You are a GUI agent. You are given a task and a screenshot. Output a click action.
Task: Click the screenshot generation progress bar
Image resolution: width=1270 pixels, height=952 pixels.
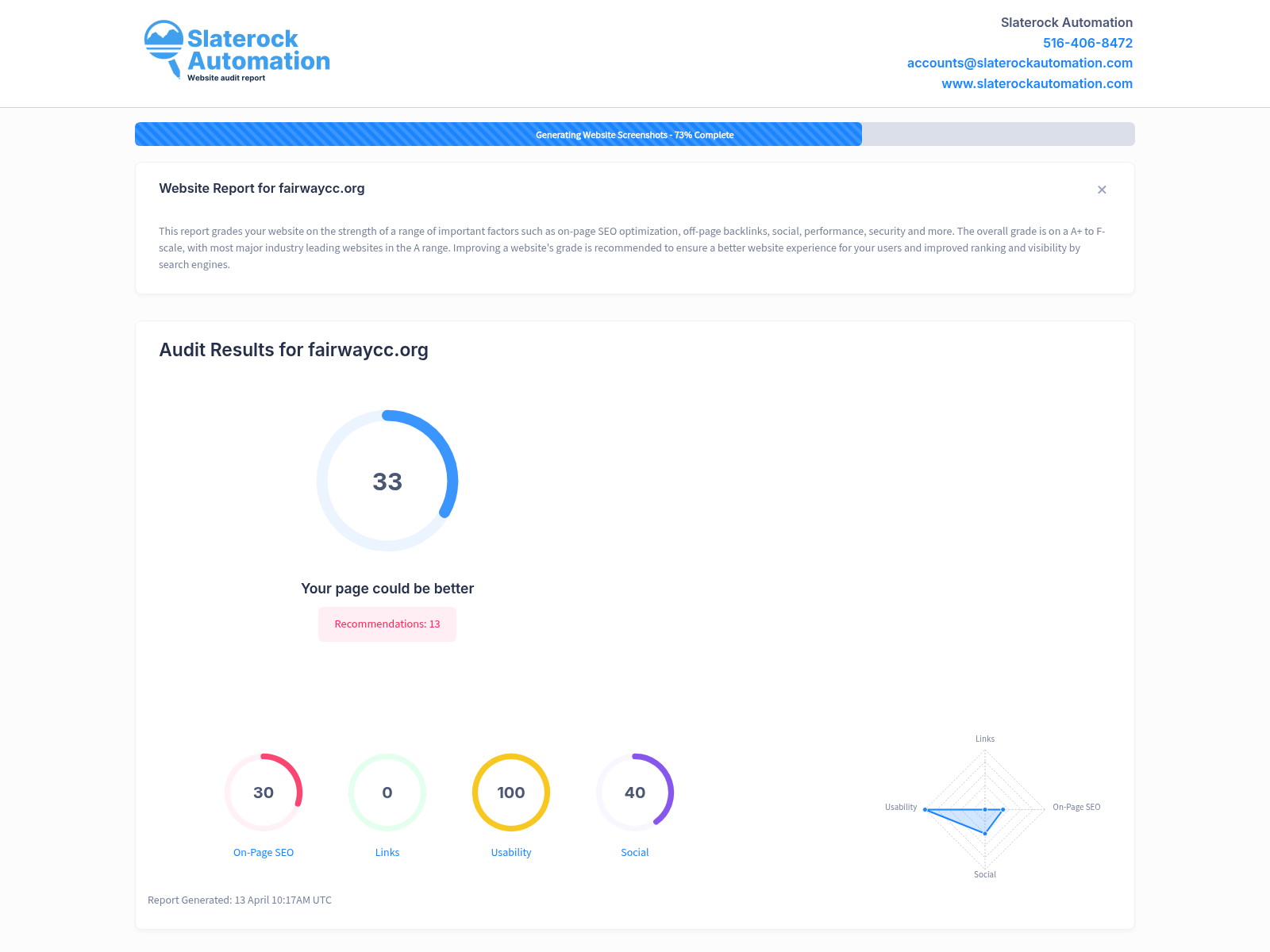pyautogui.click(x=634, y=134)
